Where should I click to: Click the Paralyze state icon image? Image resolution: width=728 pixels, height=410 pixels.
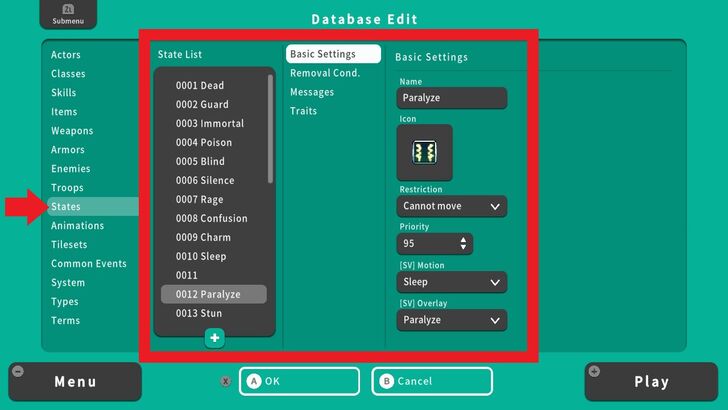424,152
